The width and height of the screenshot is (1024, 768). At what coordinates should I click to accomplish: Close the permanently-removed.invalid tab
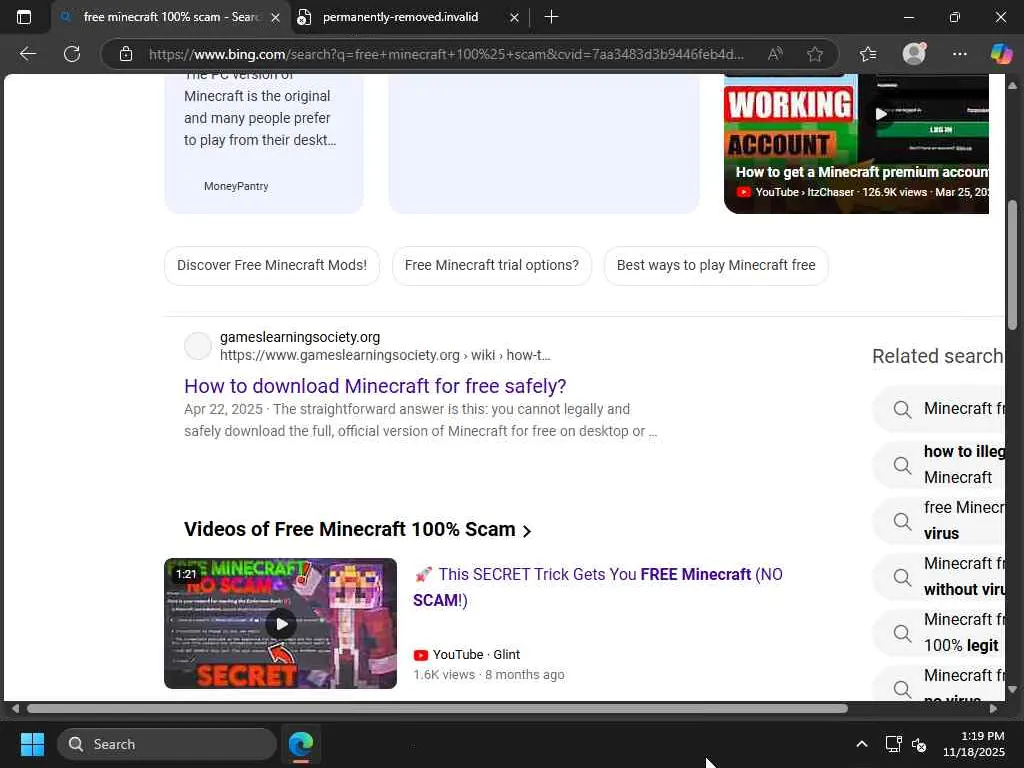(x=514, y=18)
